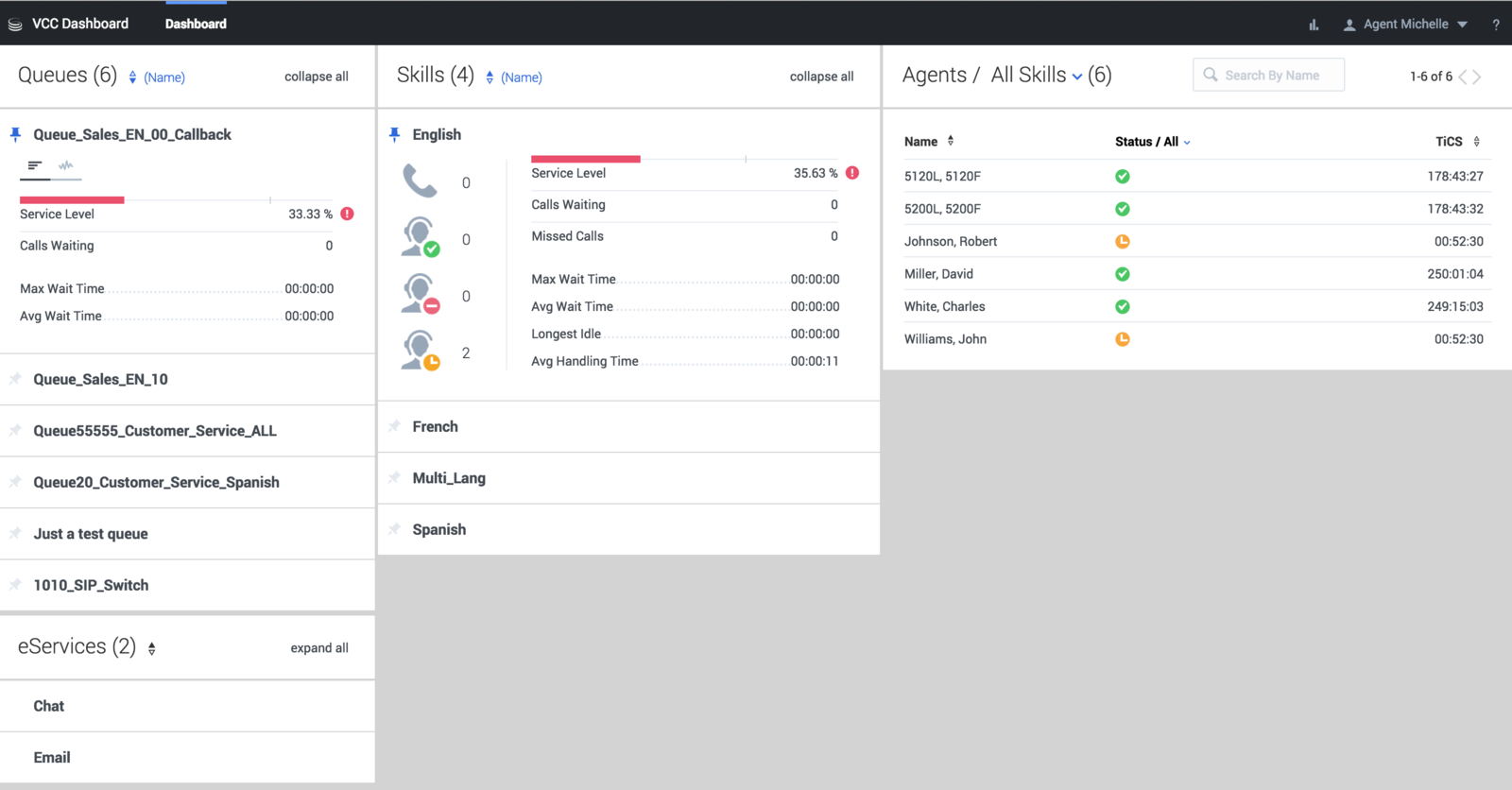Sort agents by TiCS column arrows

point(1476,142)
